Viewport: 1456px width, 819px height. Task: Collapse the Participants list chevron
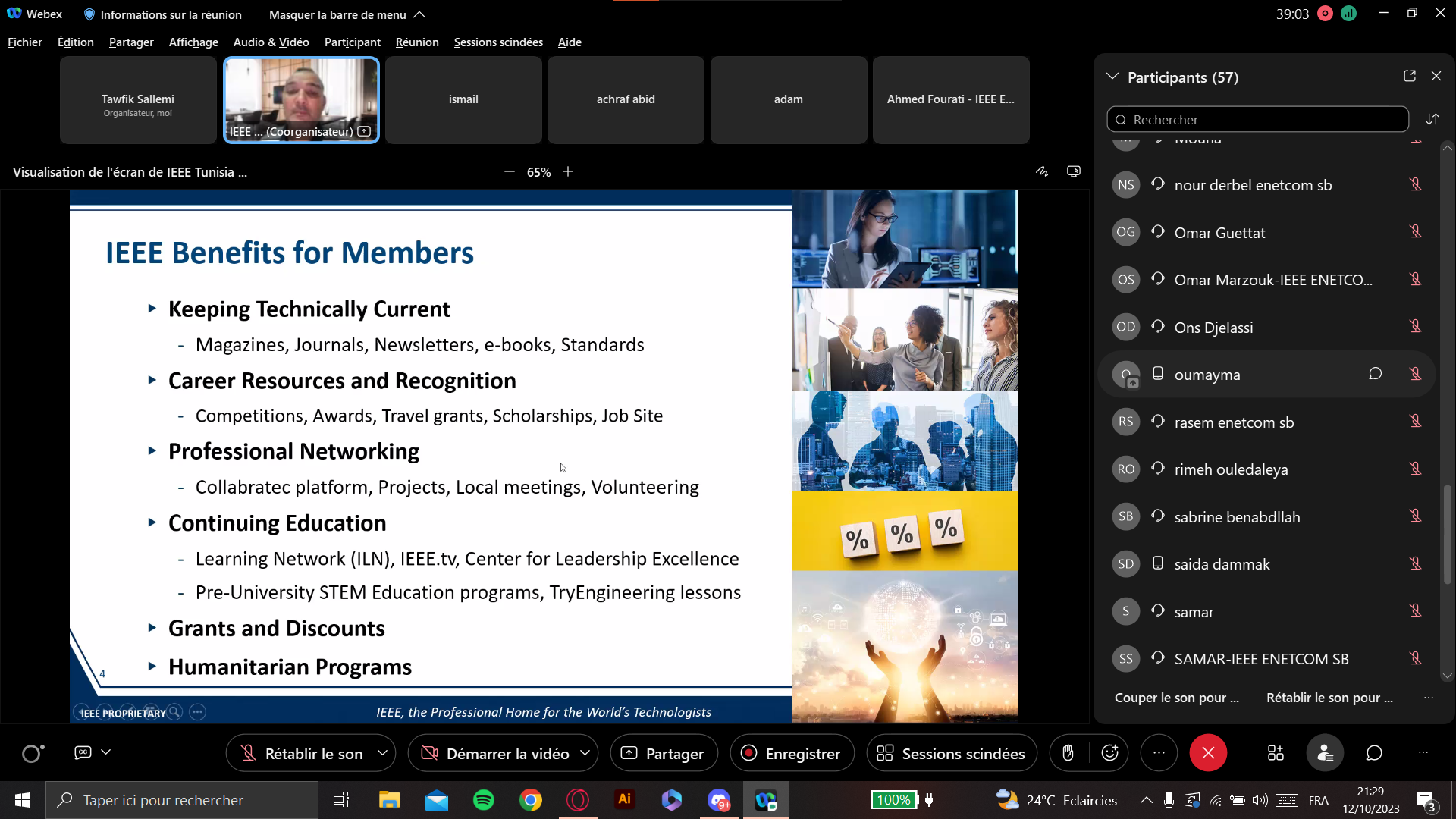click(1112, 77)
